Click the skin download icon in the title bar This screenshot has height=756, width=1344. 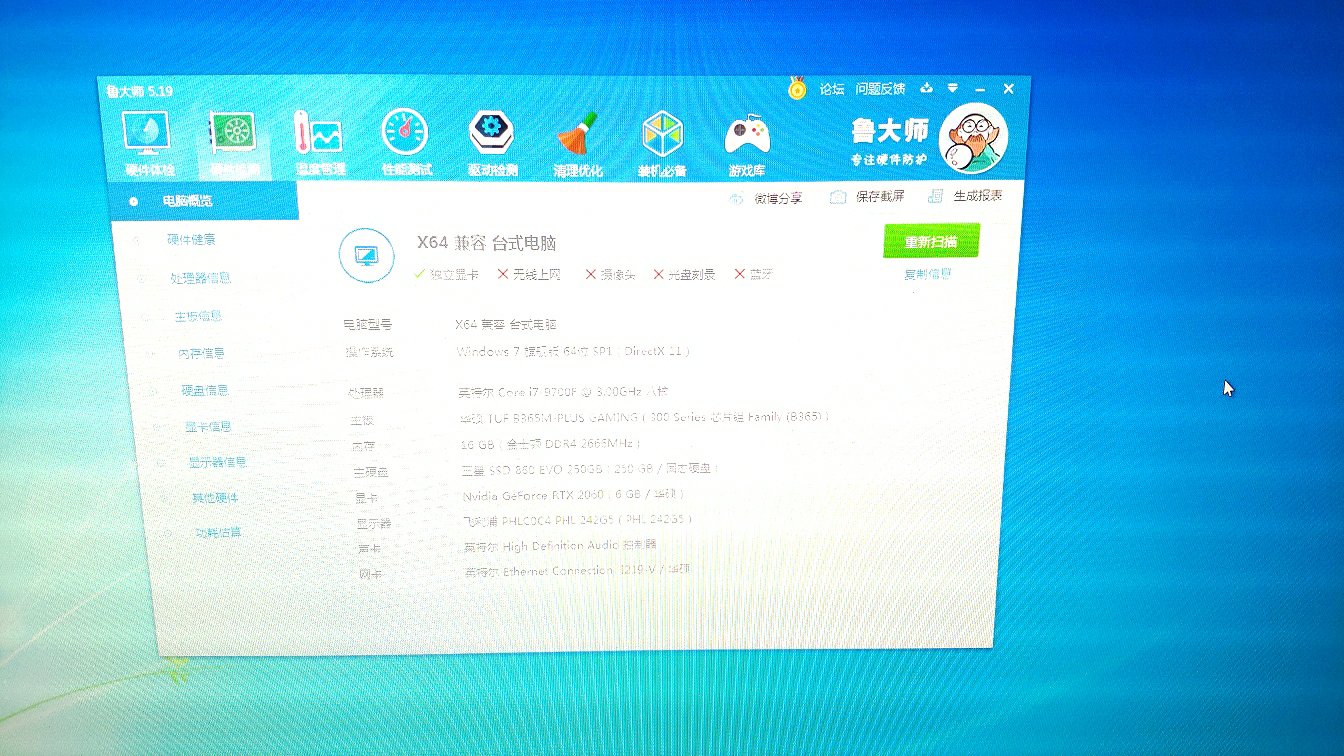click(x=927, y=88)
